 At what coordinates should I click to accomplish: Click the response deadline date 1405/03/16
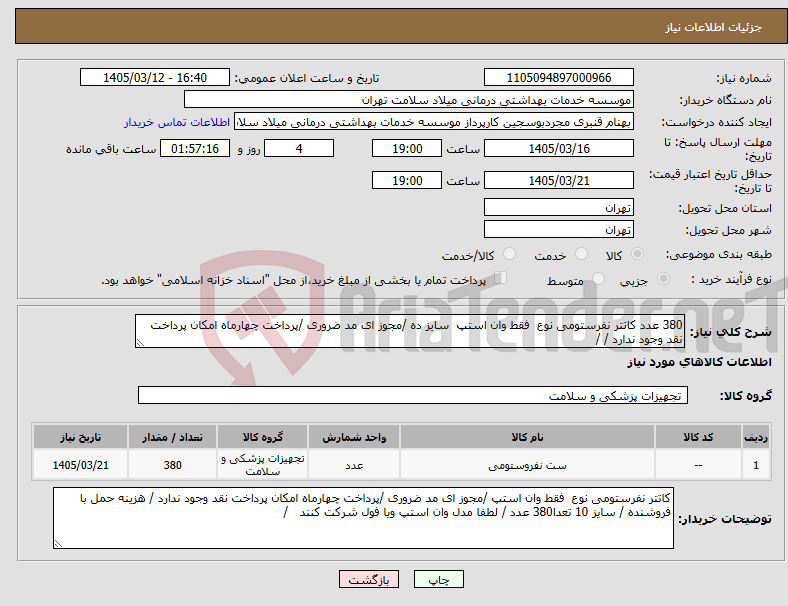[x=559, y=148]
